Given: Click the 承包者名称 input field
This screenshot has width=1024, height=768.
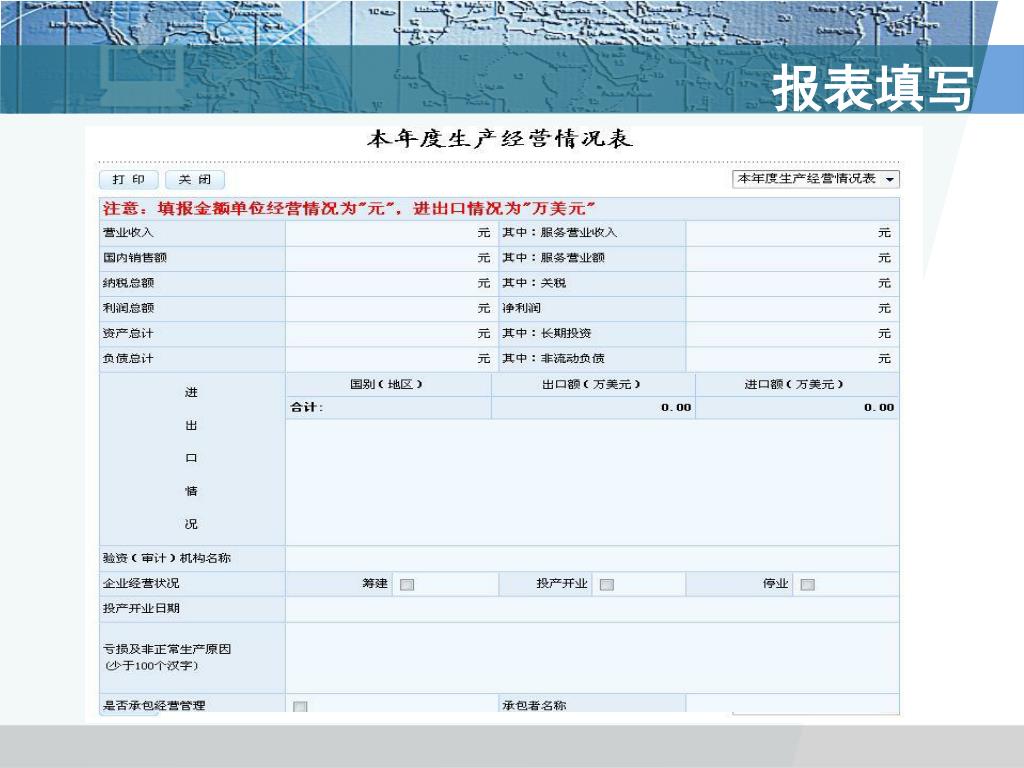Looking at the screenshot, I should point(792,704).
